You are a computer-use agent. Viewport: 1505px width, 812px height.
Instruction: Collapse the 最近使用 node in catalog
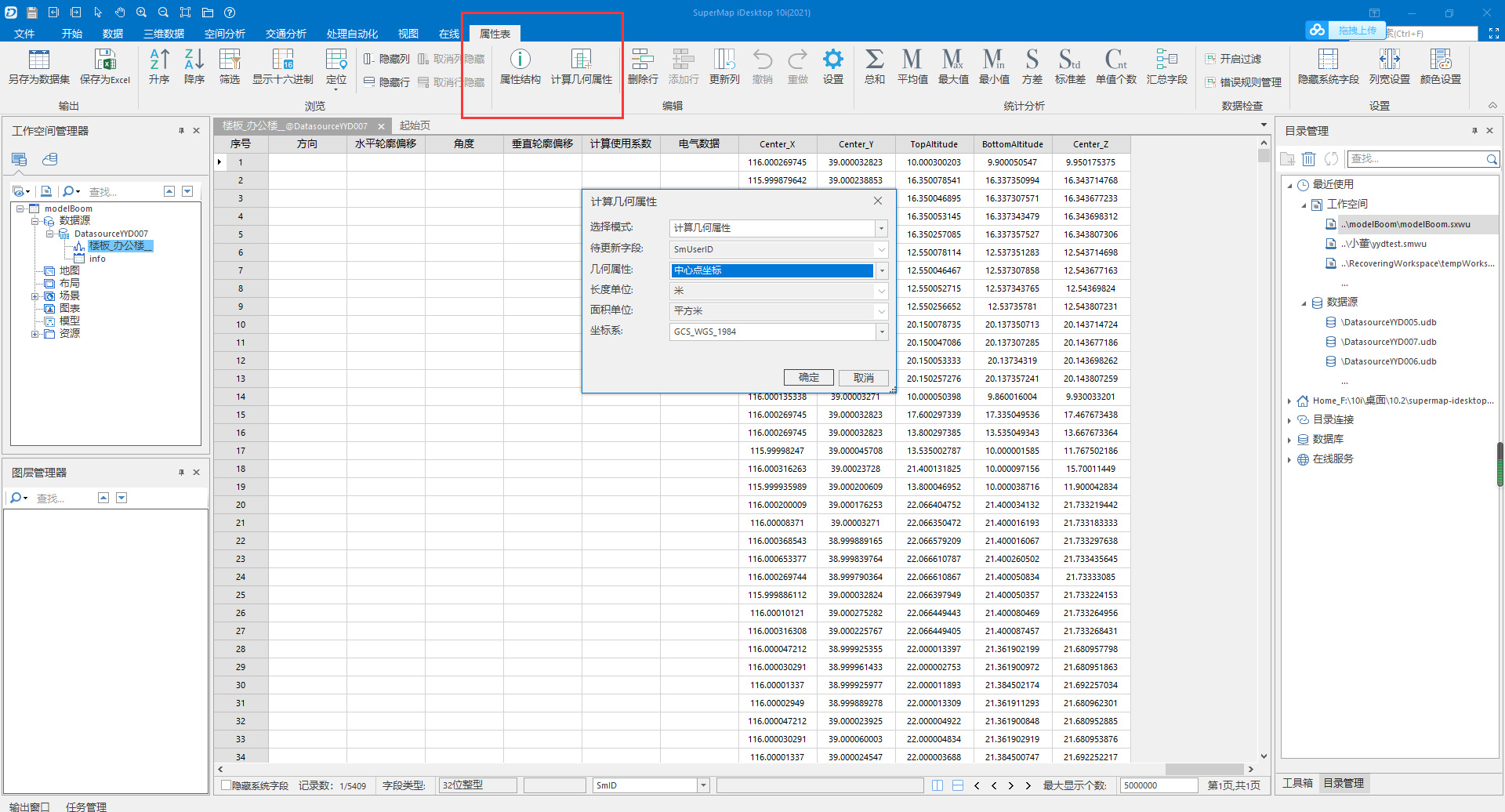[1289, 185]
